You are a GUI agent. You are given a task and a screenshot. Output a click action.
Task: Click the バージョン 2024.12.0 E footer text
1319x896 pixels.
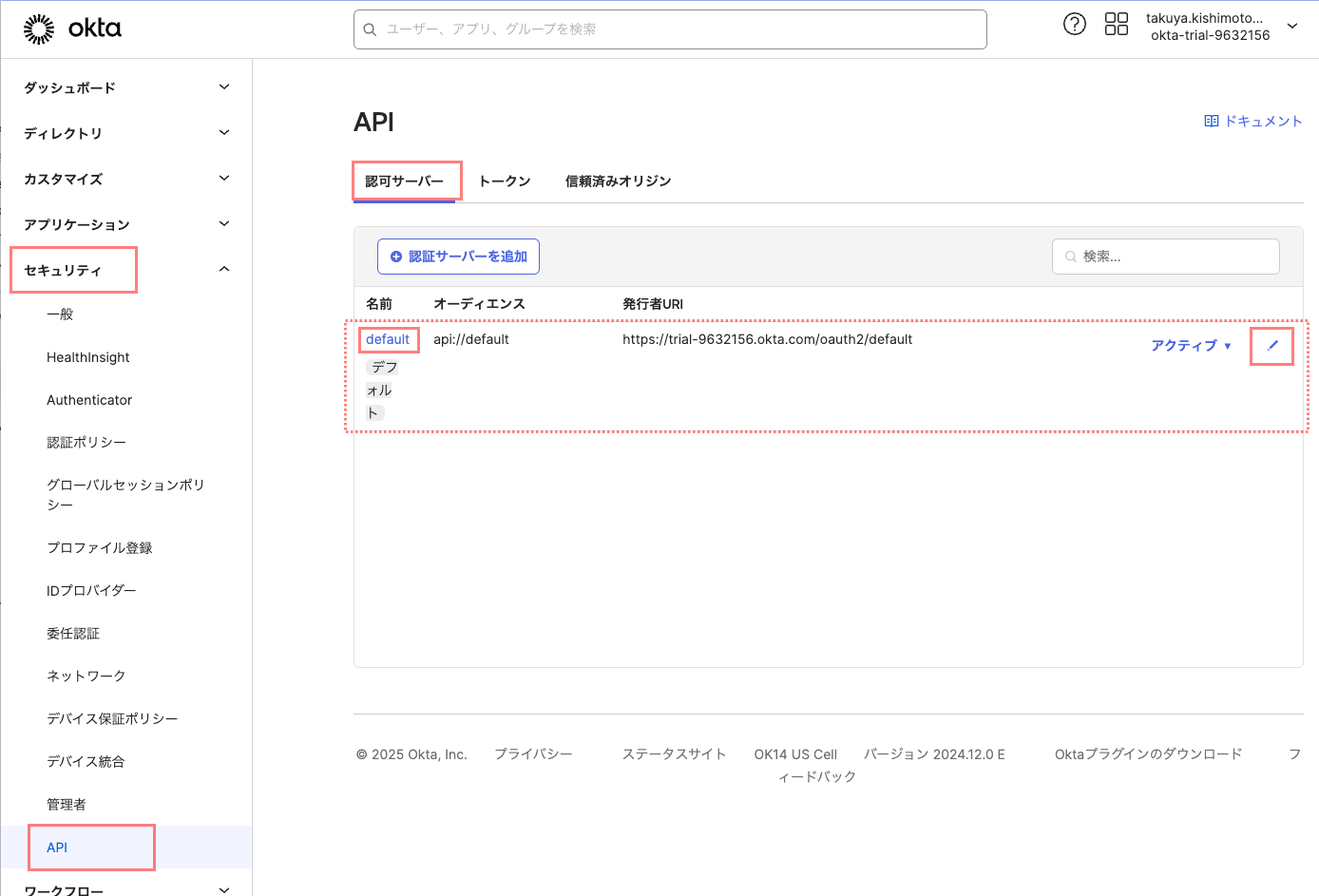[934, 754]
